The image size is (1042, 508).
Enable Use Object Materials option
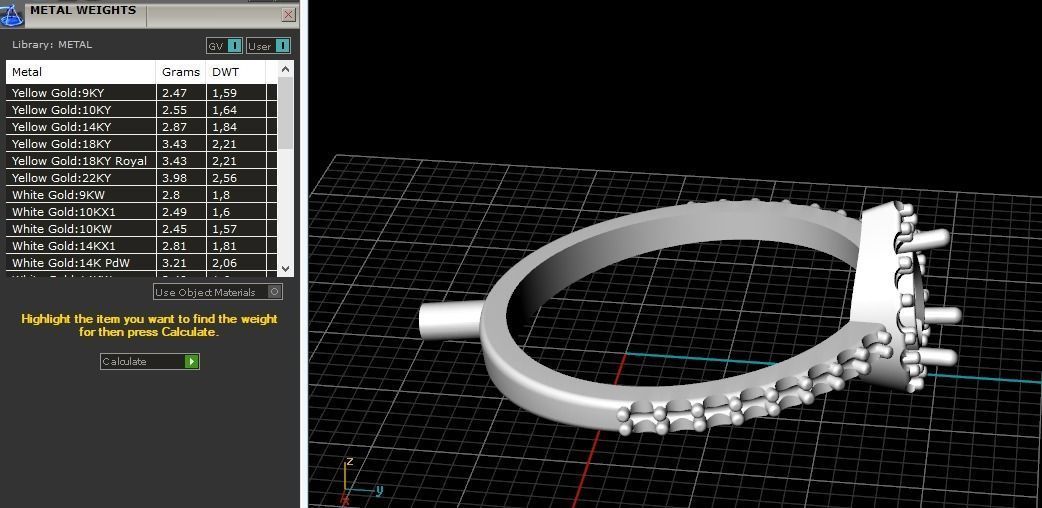218,292
